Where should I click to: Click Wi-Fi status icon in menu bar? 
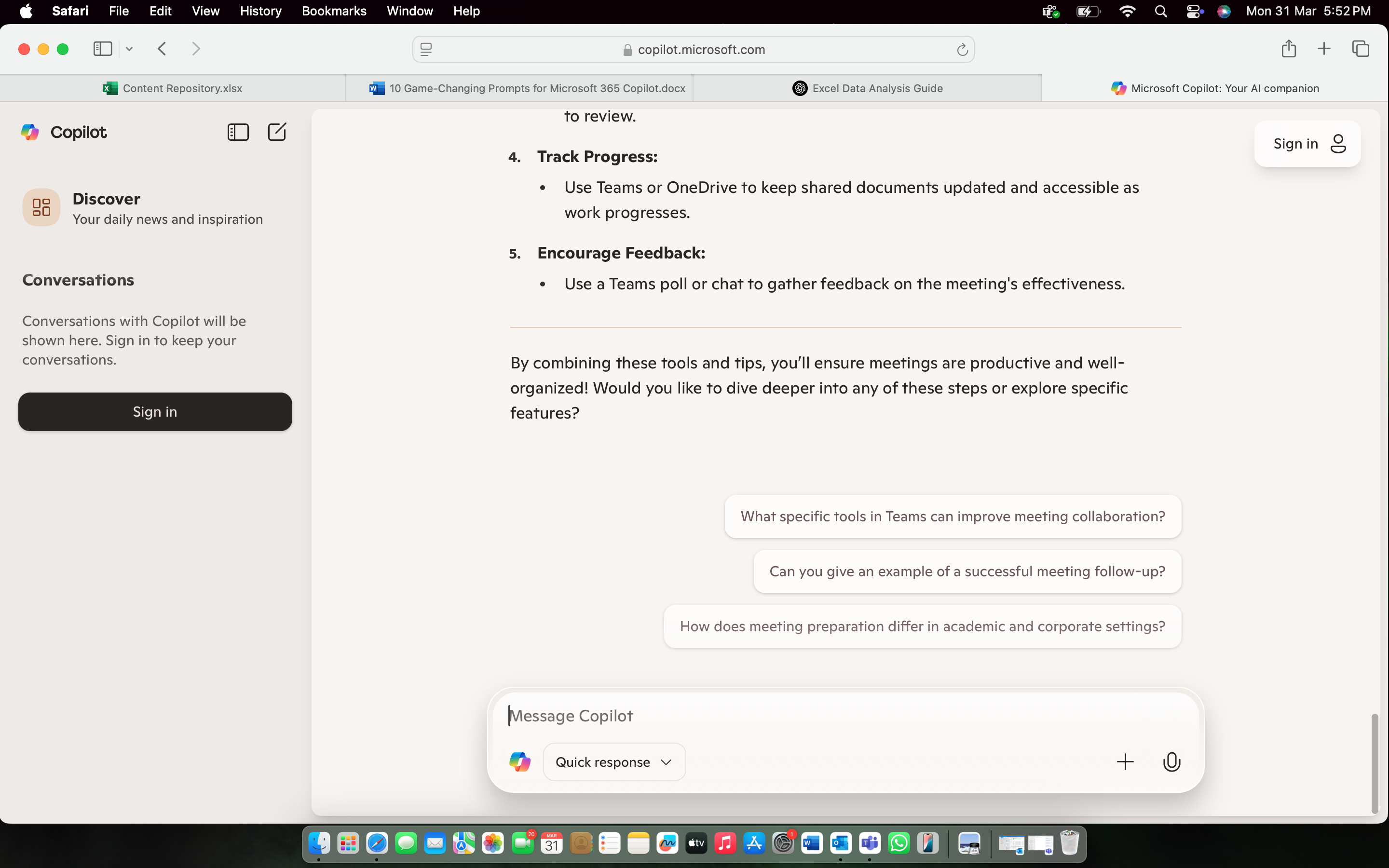[1127, 12]
